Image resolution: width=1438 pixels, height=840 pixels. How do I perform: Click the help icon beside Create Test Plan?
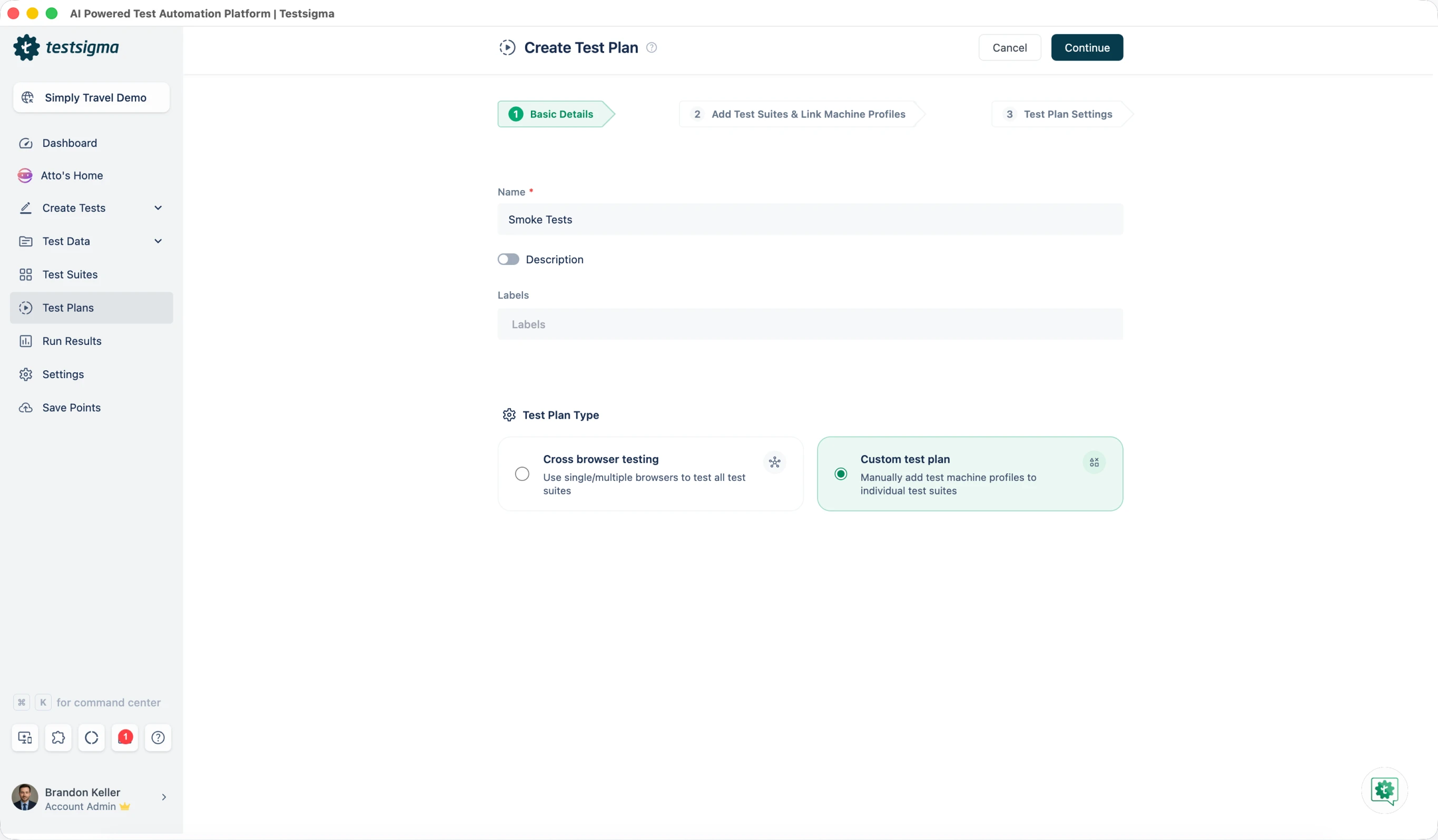651,47
